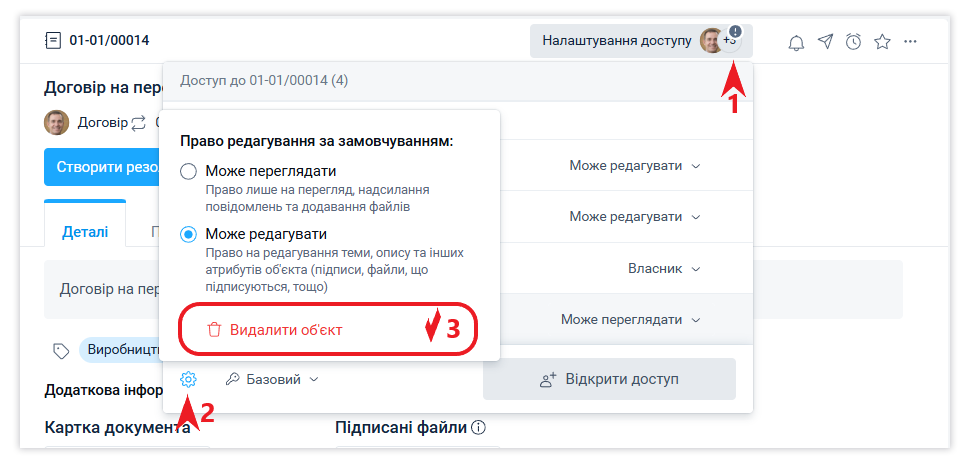Viewport: 970px width, 466px height.
Task: Switch to the Деталі tab
Action: coord(84,230)
